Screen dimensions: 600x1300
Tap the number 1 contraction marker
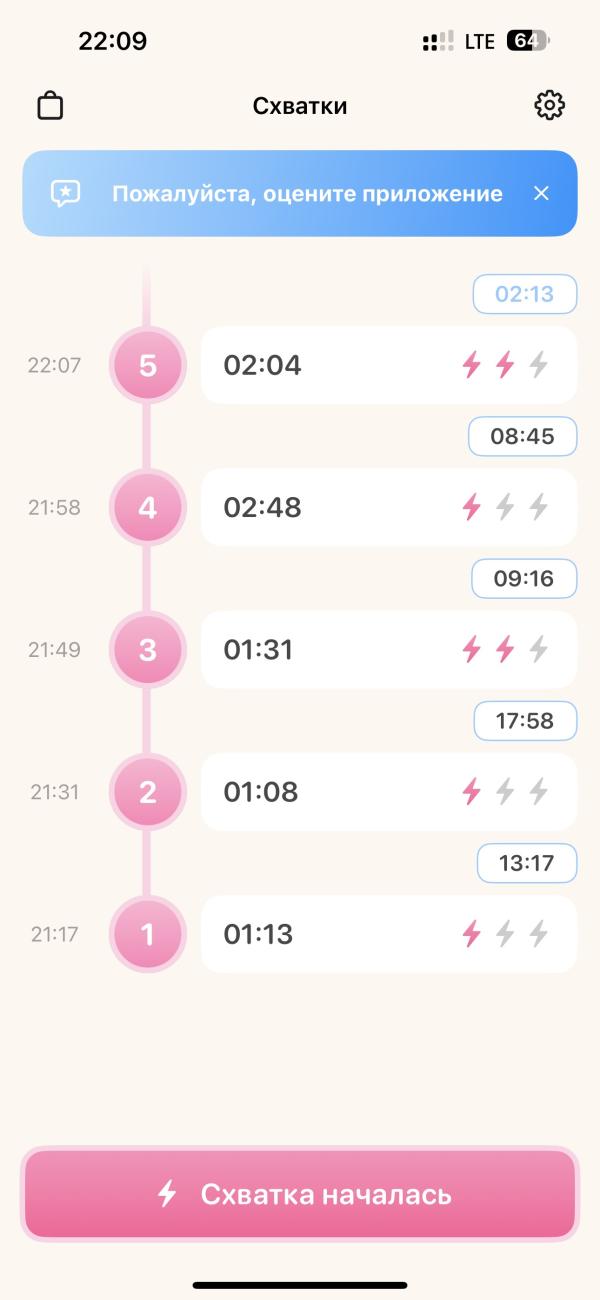[148, 934]
